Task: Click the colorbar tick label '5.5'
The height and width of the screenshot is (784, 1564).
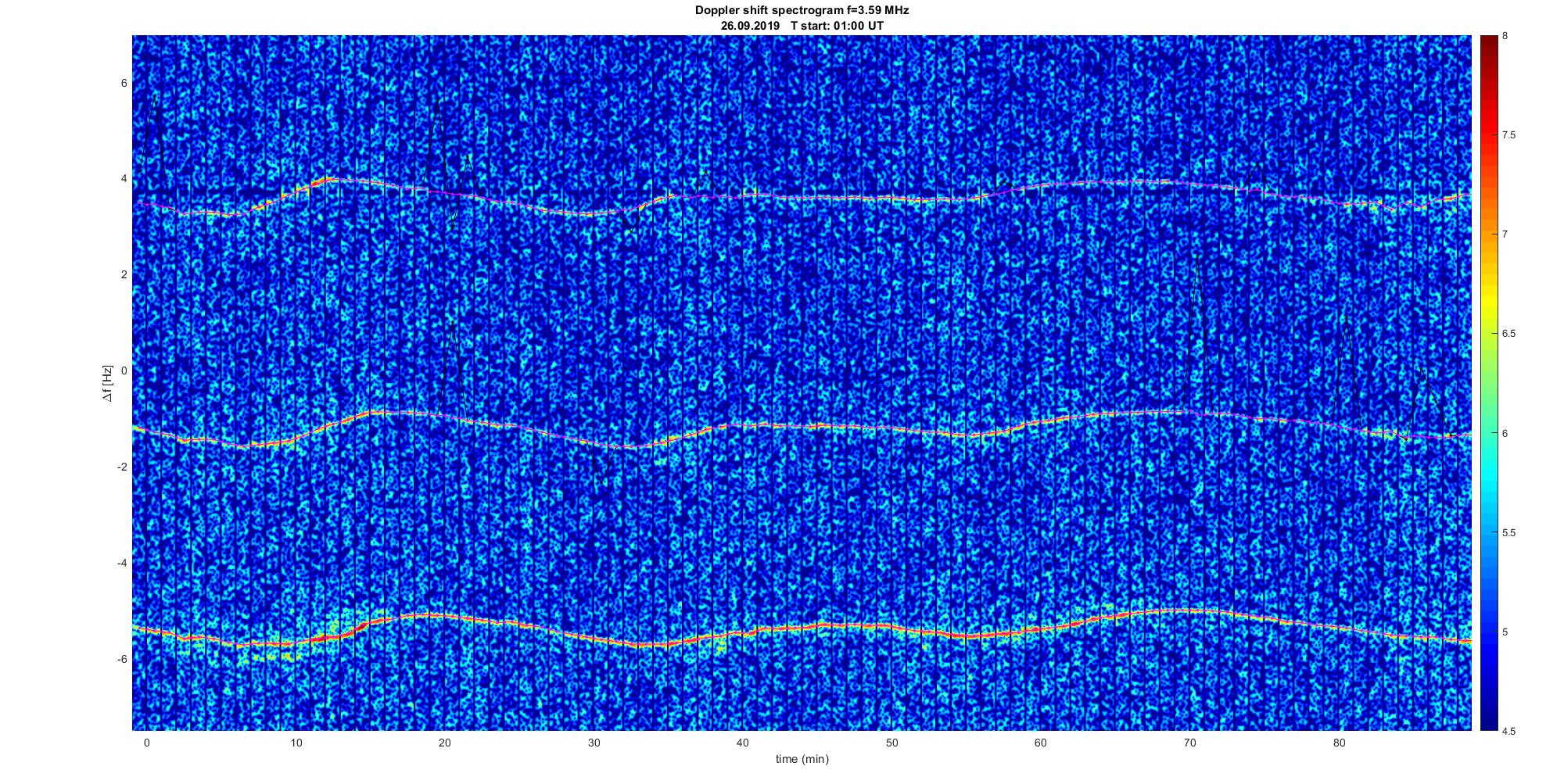Action: tap(1508, 532)
